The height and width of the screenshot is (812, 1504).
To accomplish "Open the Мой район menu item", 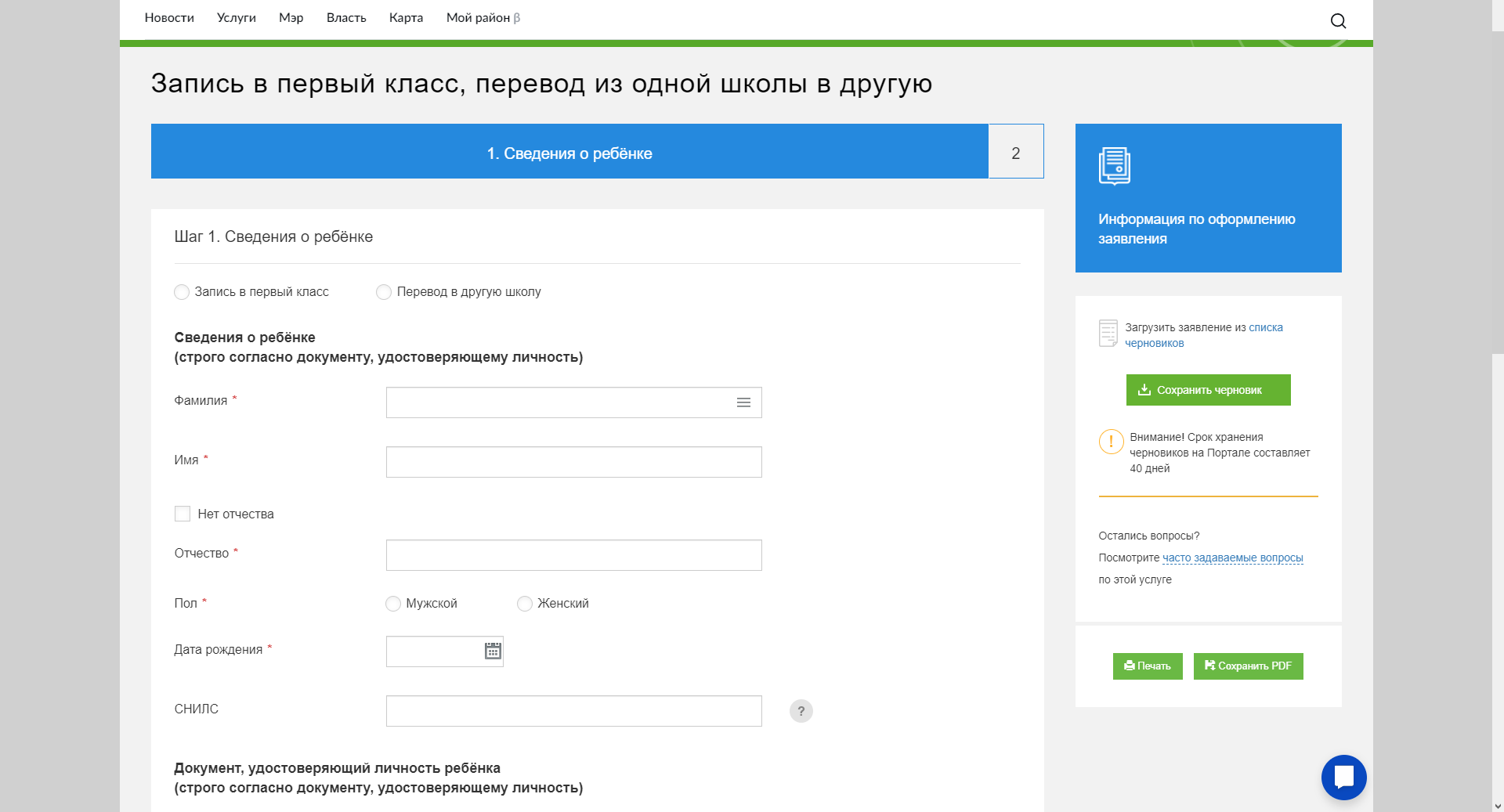I will coord(478,18).
